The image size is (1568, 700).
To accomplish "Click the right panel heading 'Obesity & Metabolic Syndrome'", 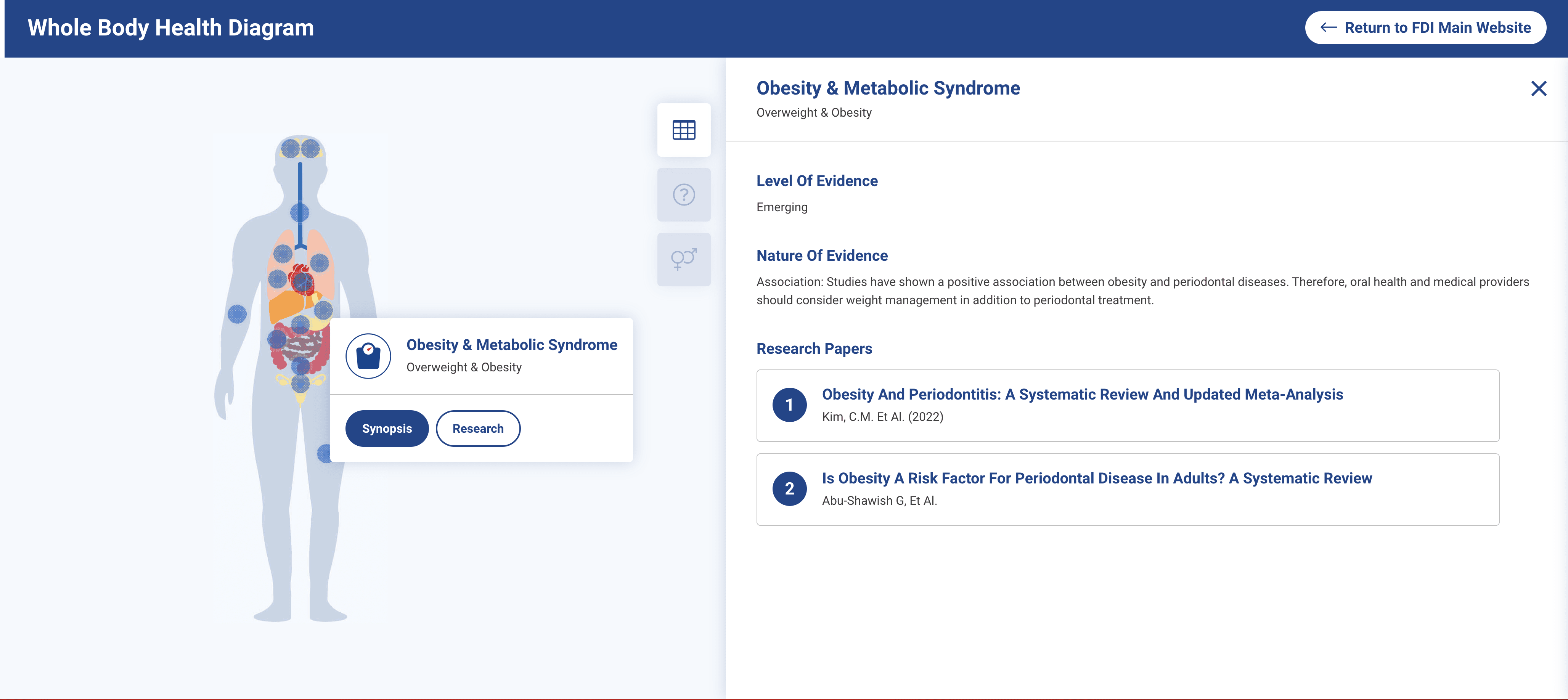I will tap(887, 88).
